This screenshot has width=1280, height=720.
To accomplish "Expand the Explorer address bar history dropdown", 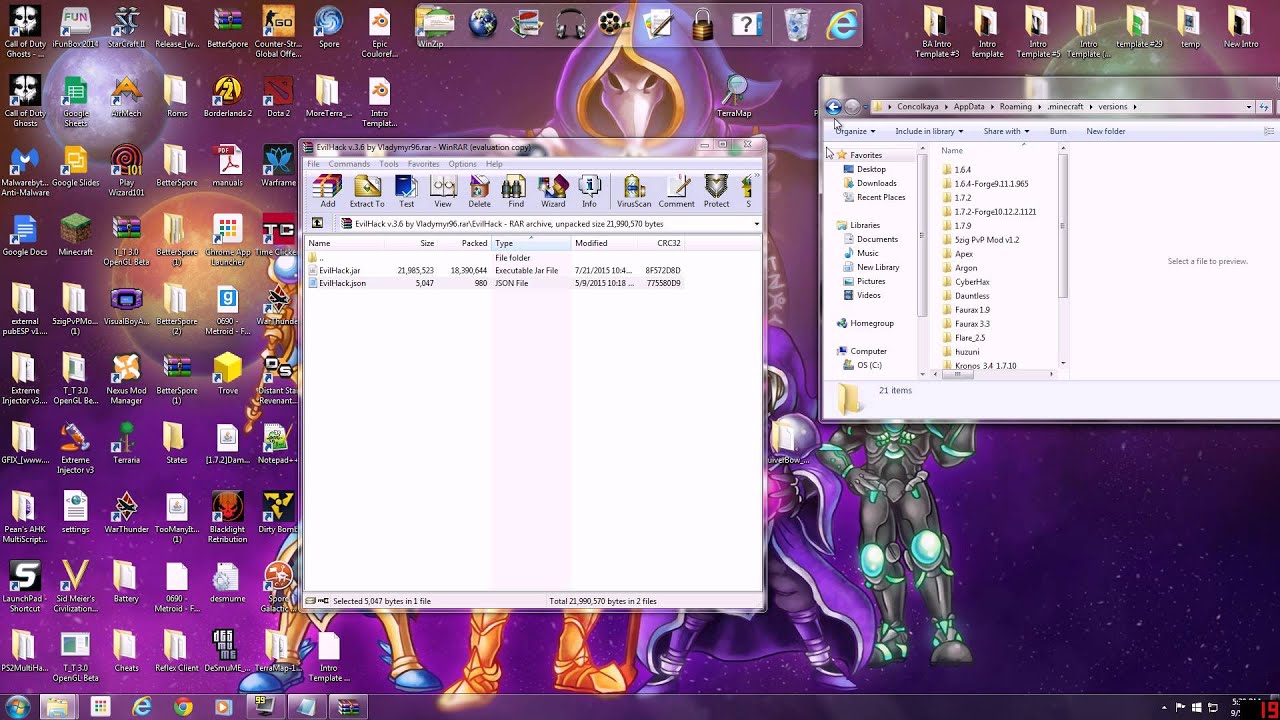I will [x=1248, y=107].
